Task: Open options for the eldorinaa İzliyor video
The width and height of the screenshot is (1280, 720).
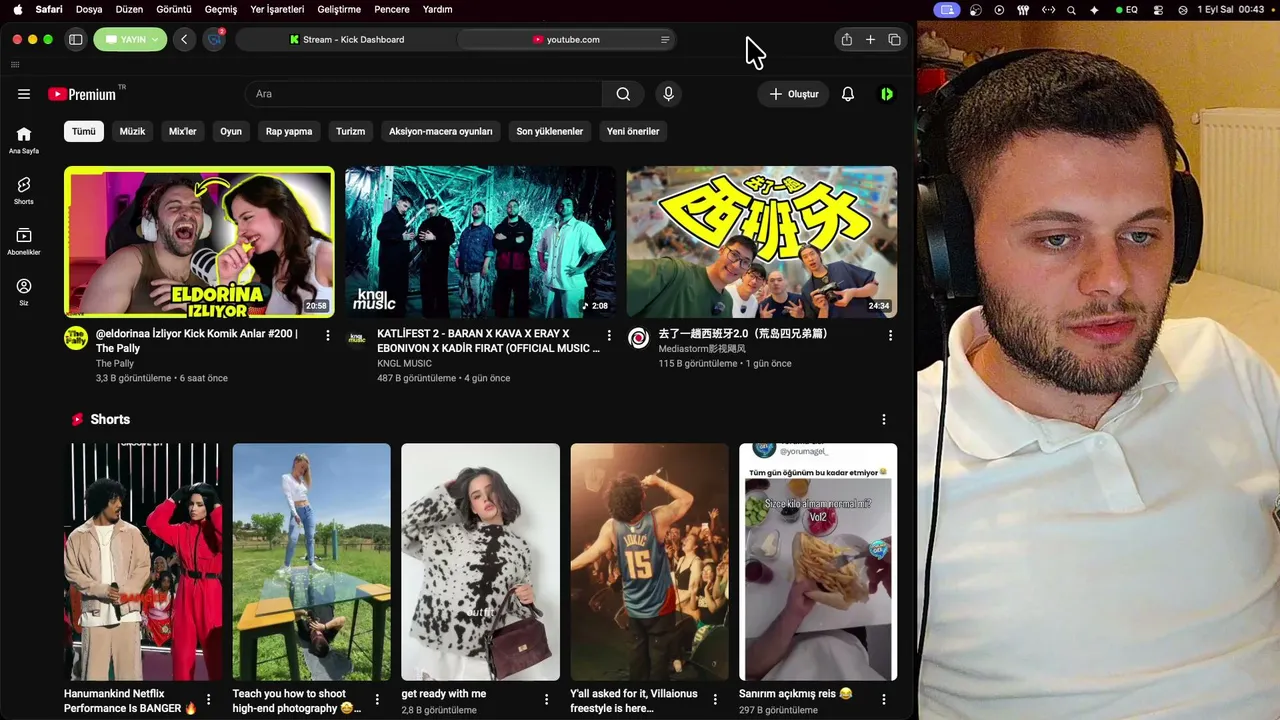Action: 327,336
